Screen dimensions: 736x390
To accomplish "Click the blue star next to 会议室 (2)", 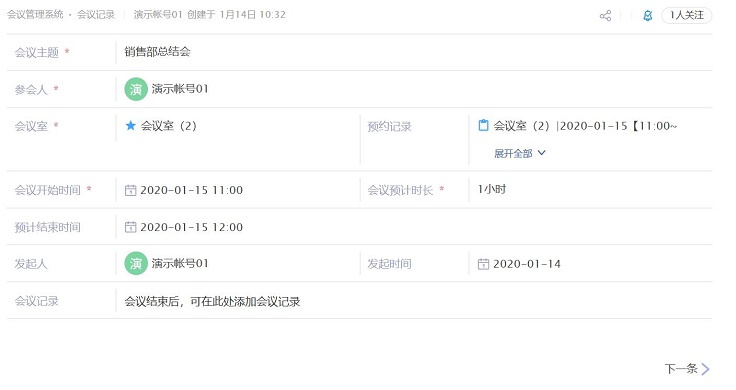I will point(130,125).
